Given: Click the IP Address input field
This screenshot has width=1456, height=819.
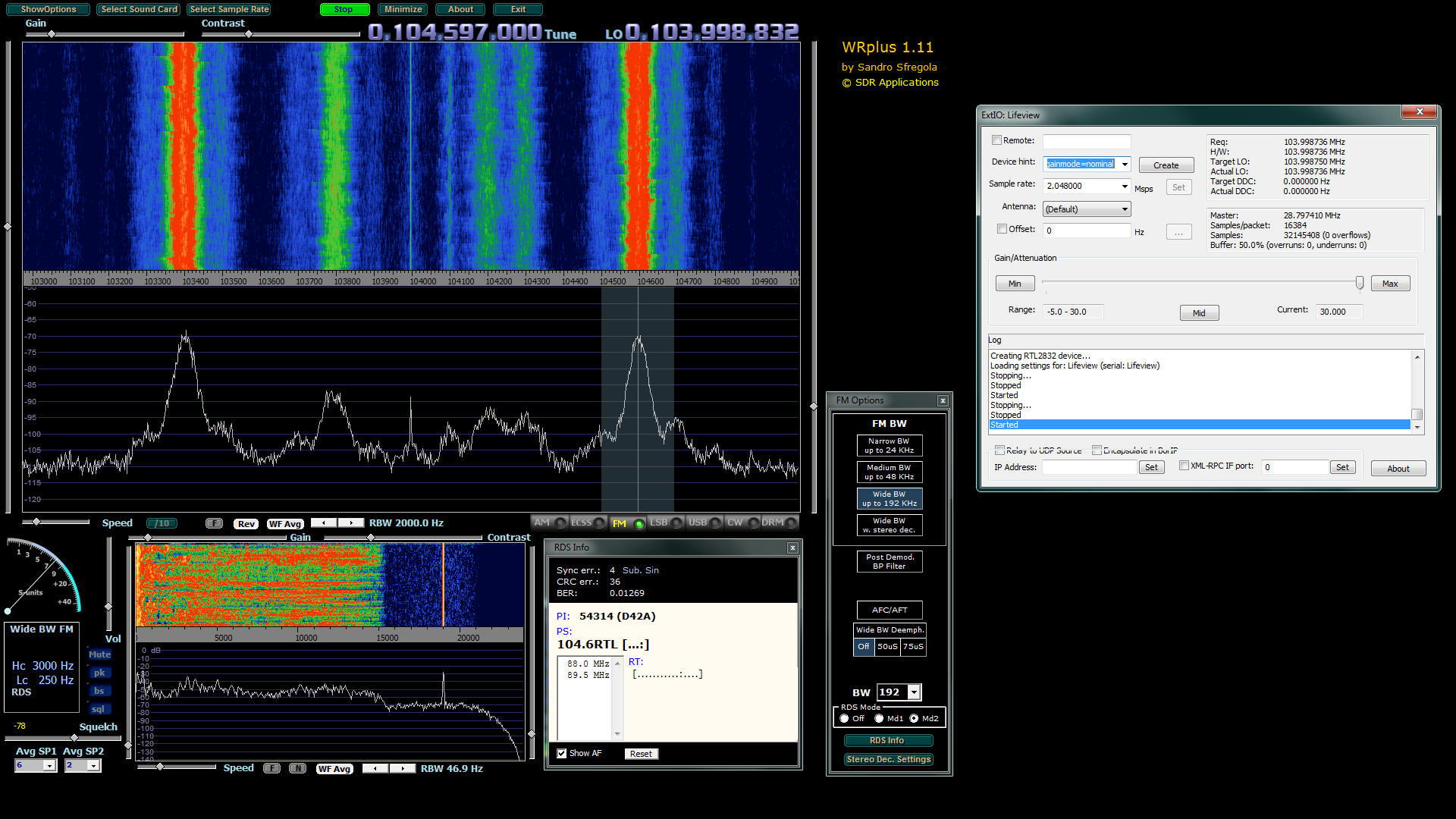Looking at the screenshot, I should [x=1088, y=467].
